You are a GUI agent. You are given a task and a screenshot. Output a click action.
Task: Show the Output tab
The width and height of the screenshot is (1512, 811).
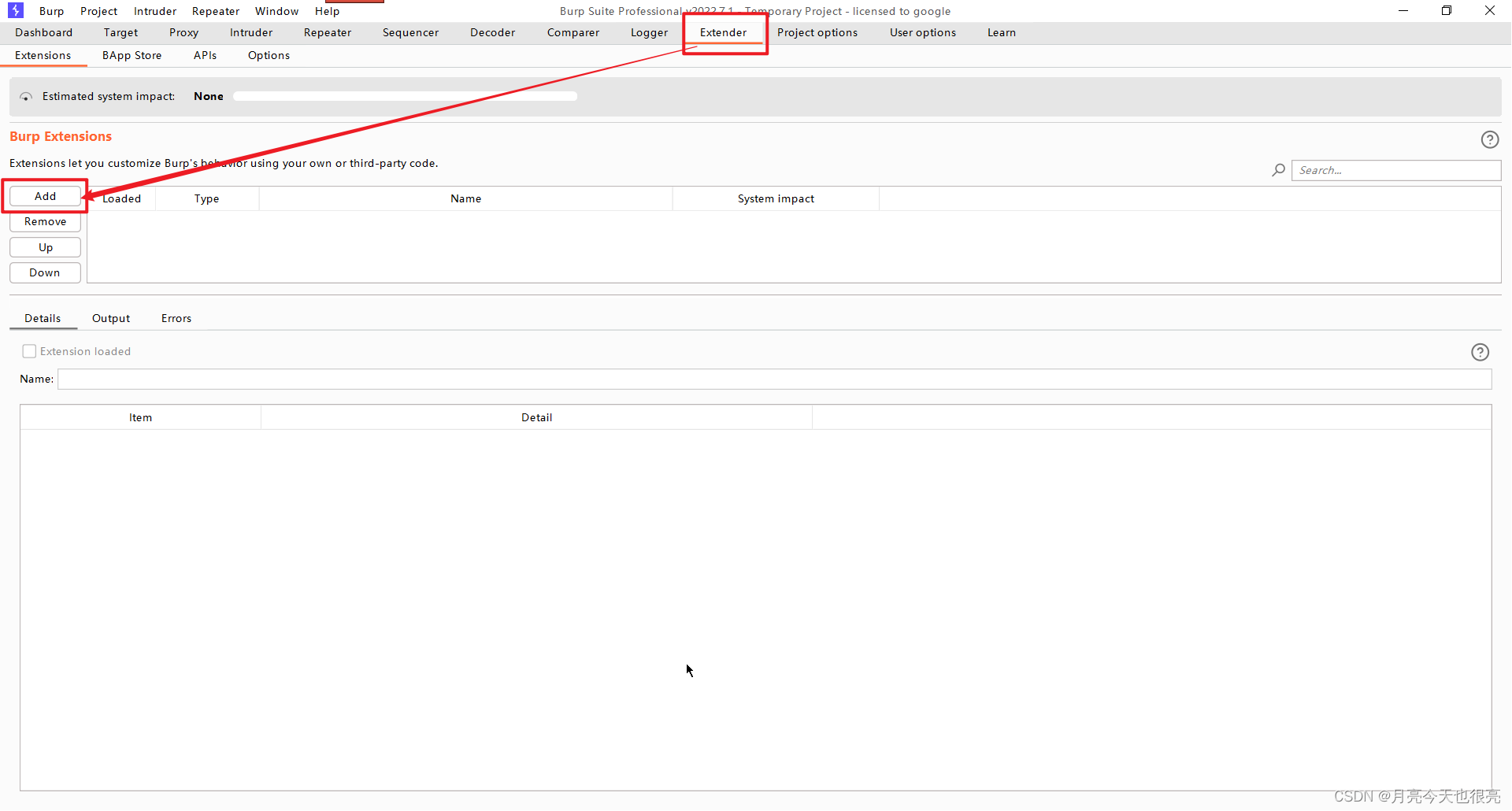[111, 318]
